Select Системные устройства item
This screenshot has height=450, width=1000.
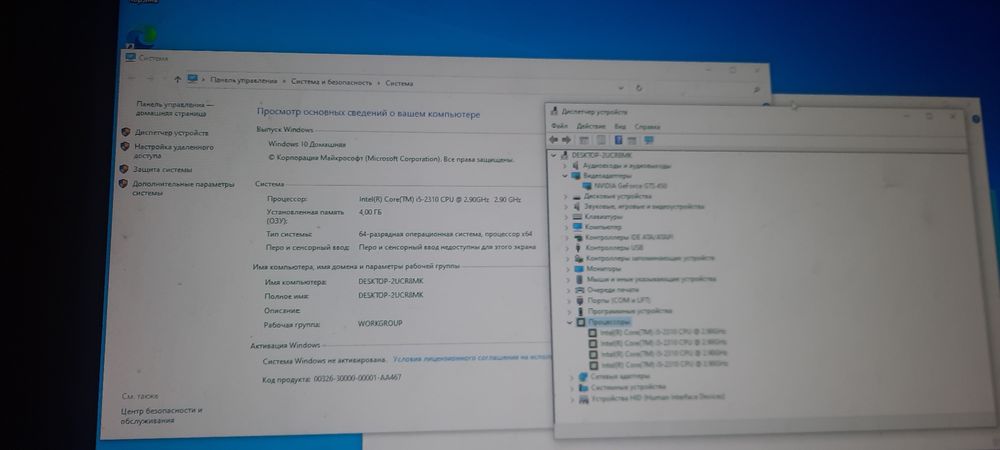pos(628,387)
